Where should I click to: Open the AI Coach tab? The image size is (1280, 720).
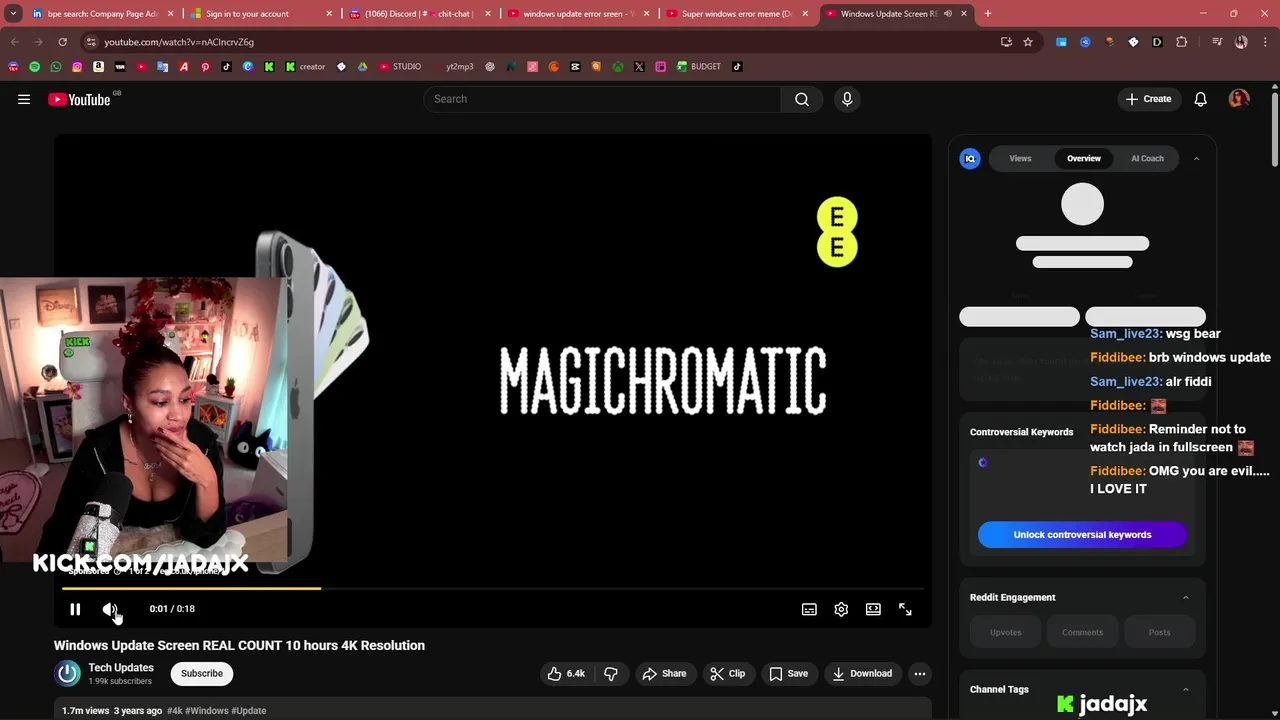coord(1147,158)
